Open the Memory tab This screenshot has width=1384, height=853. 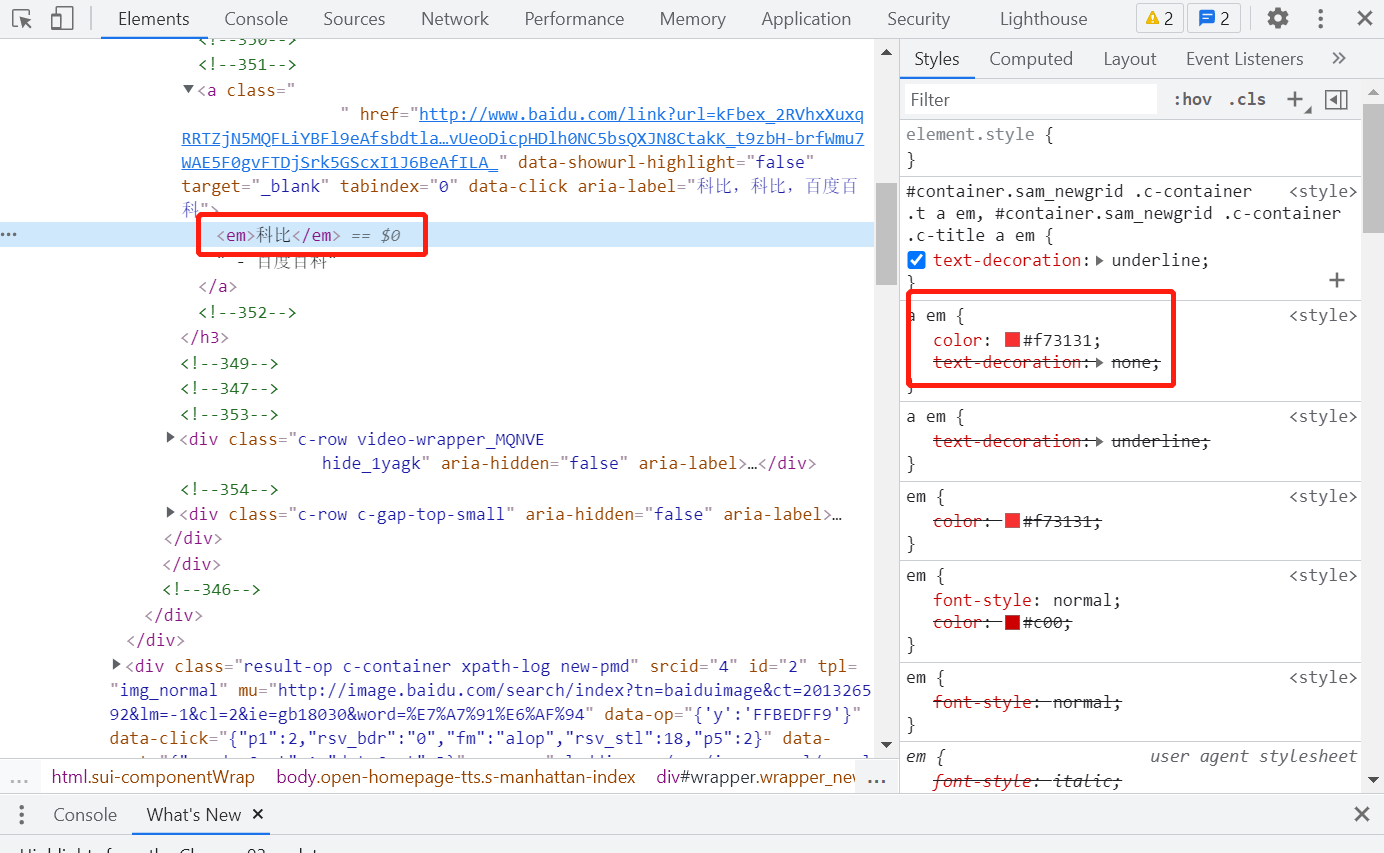[692, 19]
